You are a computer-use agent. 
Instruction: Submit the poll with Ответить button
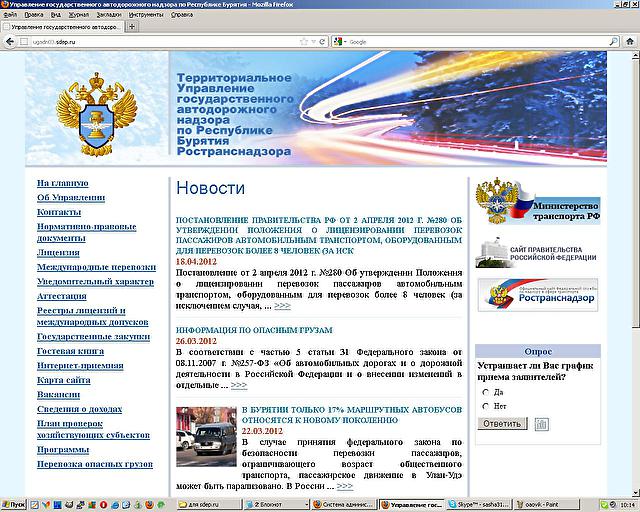pyautogui.click(x=502, y=424)
